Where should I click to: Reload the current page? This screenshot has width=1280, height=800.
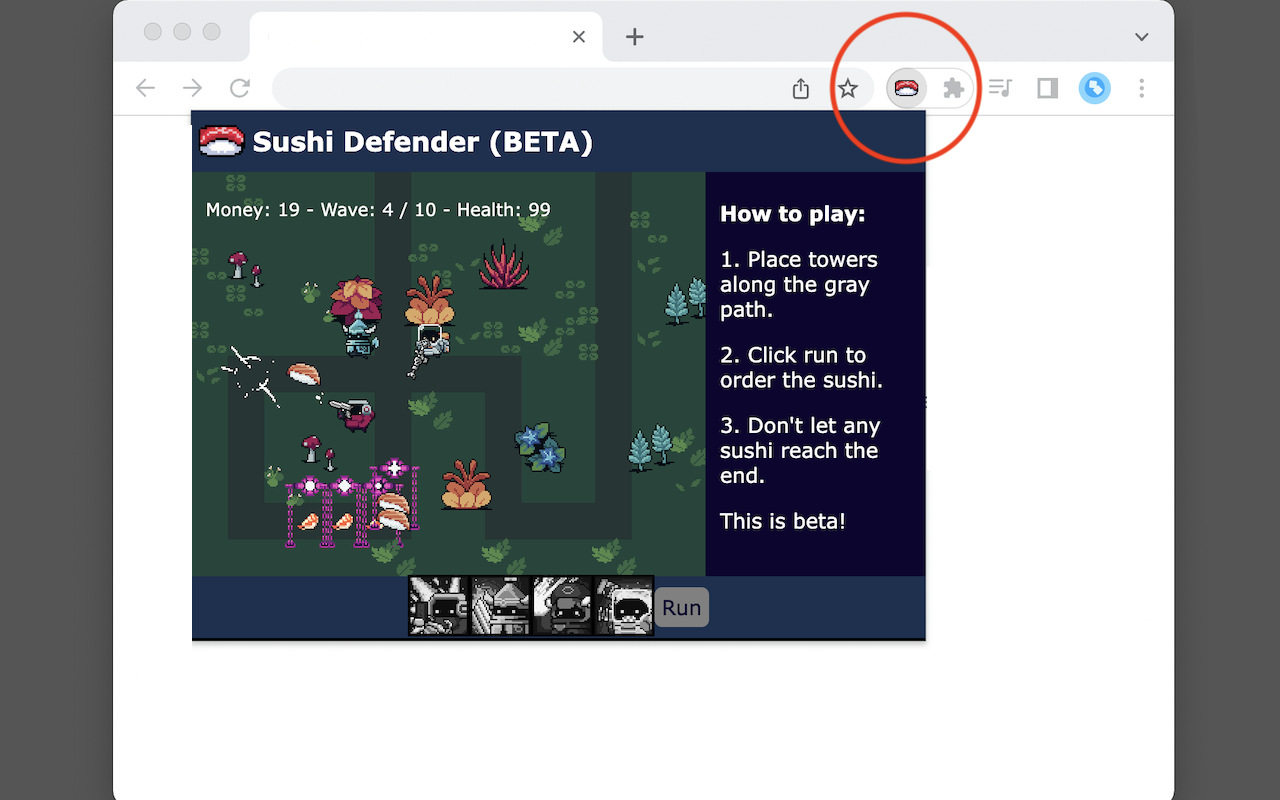click(240, 88)
